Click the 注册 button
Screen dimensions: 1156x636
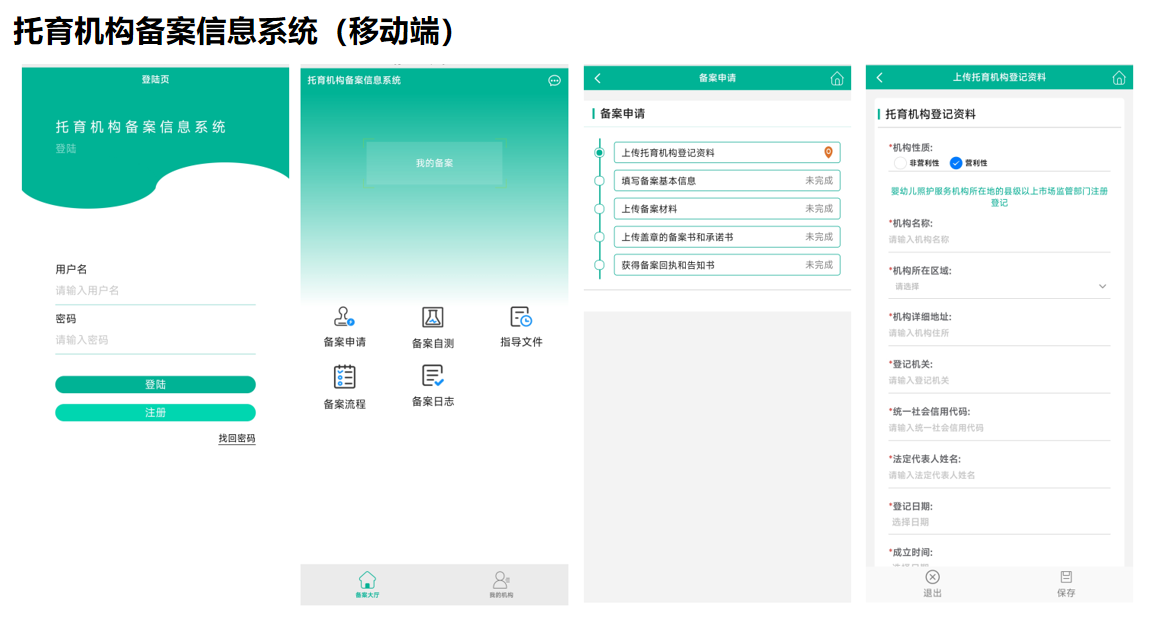click(x=155, y=412)
